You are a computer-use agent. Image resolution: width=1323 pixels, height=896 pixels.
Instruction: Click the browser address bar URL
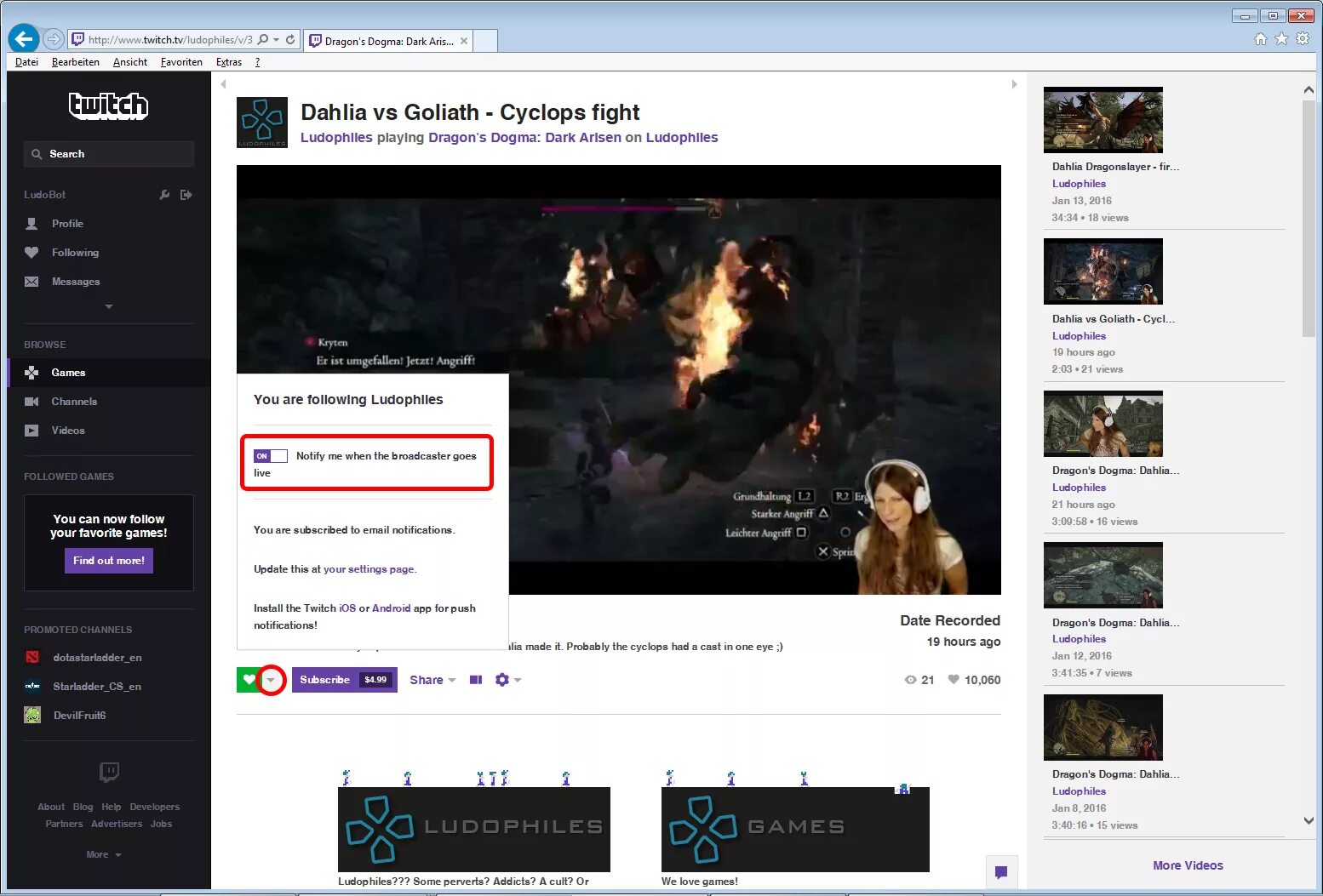pos(170,40)
